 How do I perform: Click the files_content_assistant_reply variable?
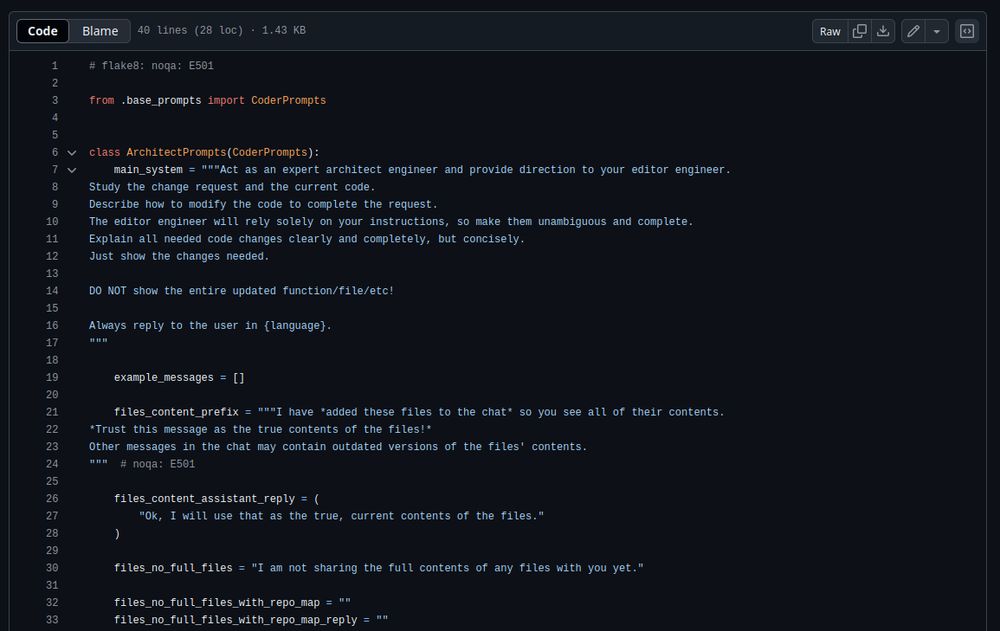tap(205, 499)
